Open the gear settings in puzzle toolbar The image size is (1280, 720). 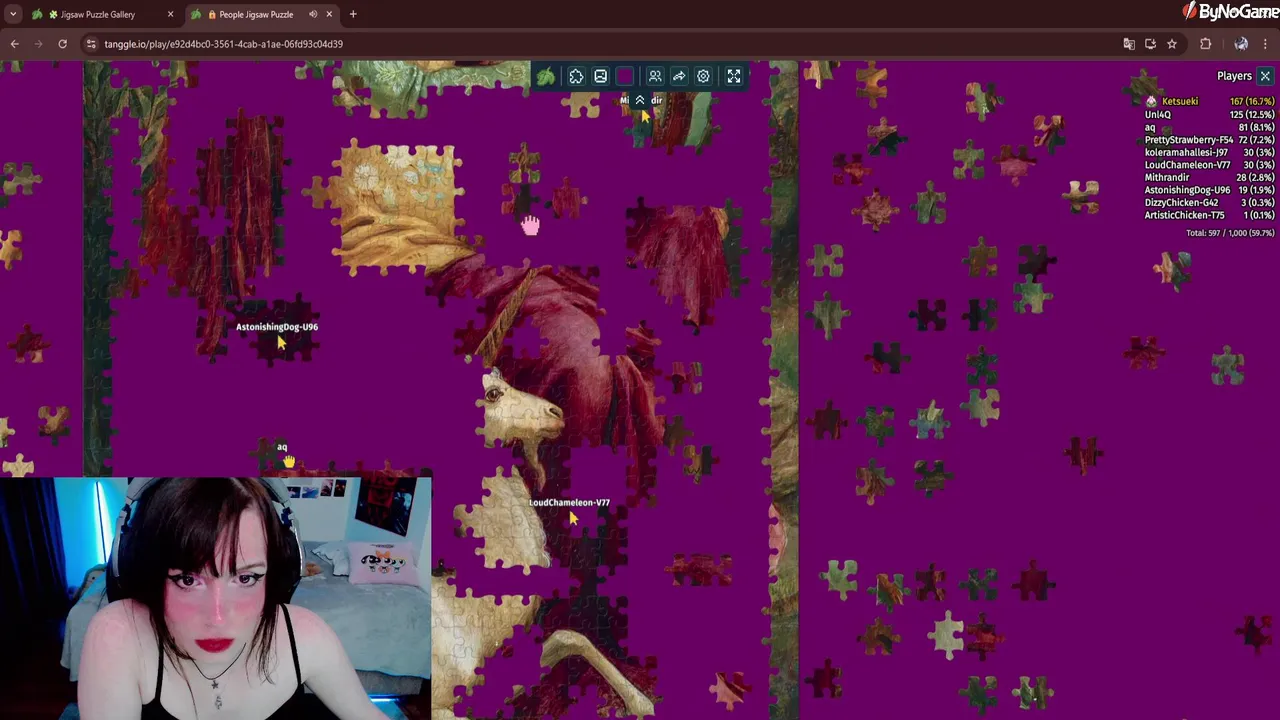704,76
